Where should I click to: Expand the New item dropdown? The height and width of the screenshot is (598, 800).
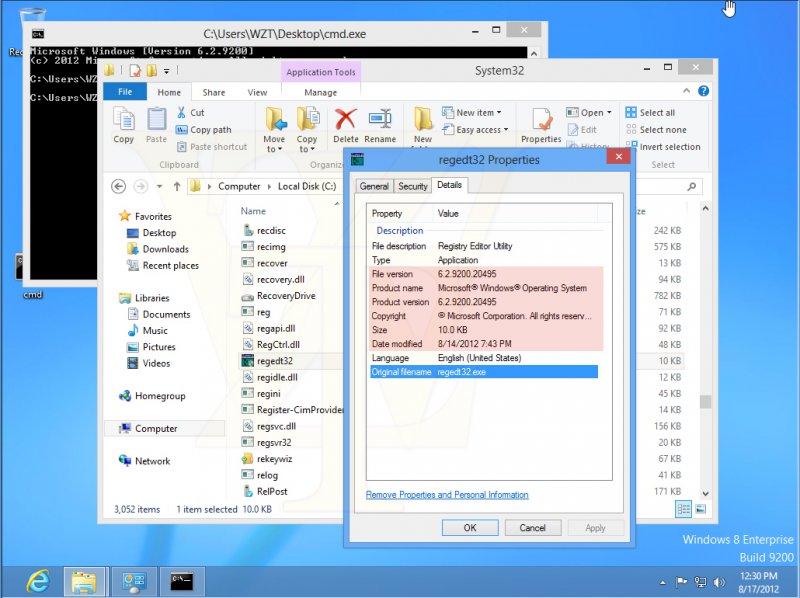coord(479,113)
